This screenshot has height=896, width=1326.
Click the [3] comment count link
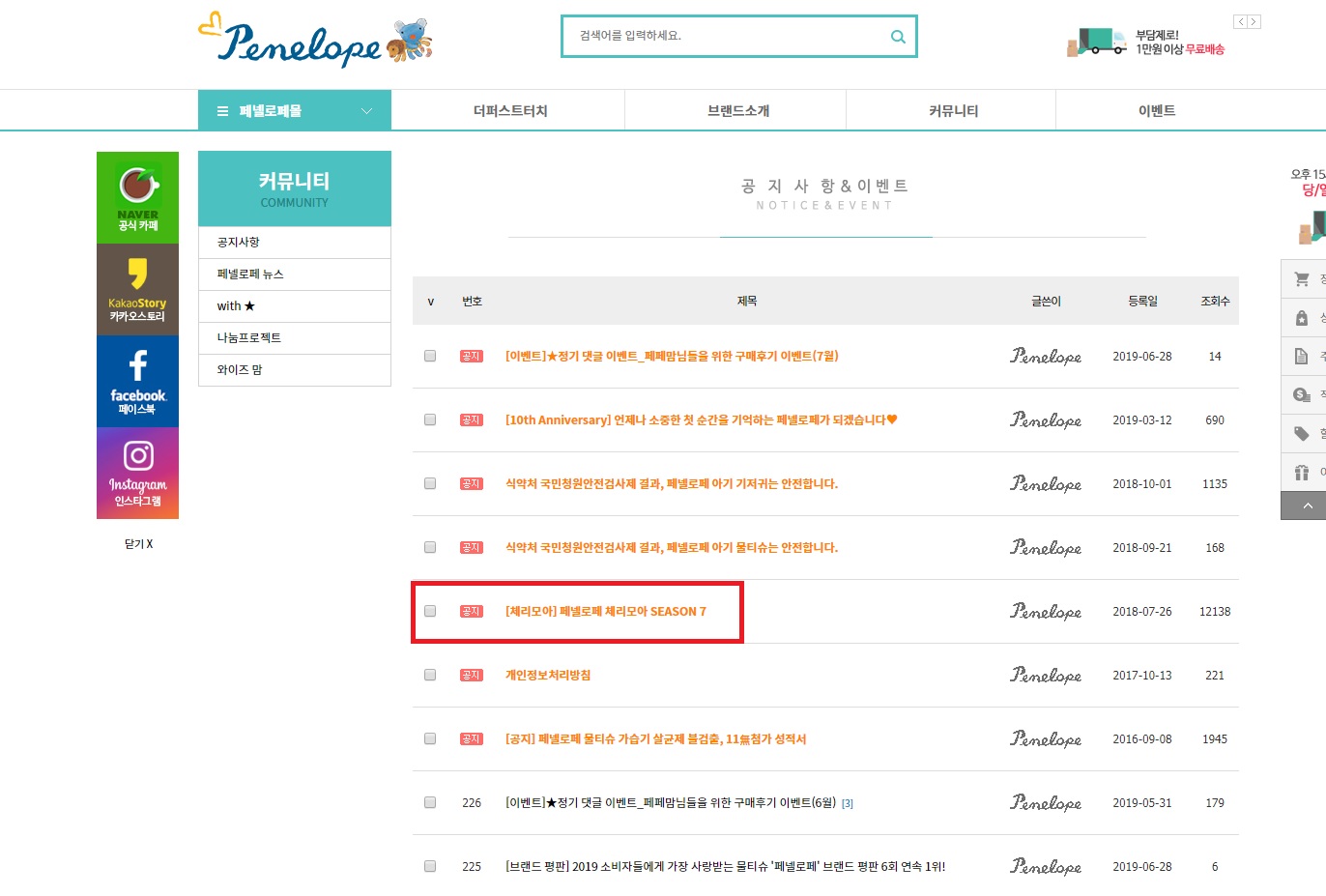(848, 803)
